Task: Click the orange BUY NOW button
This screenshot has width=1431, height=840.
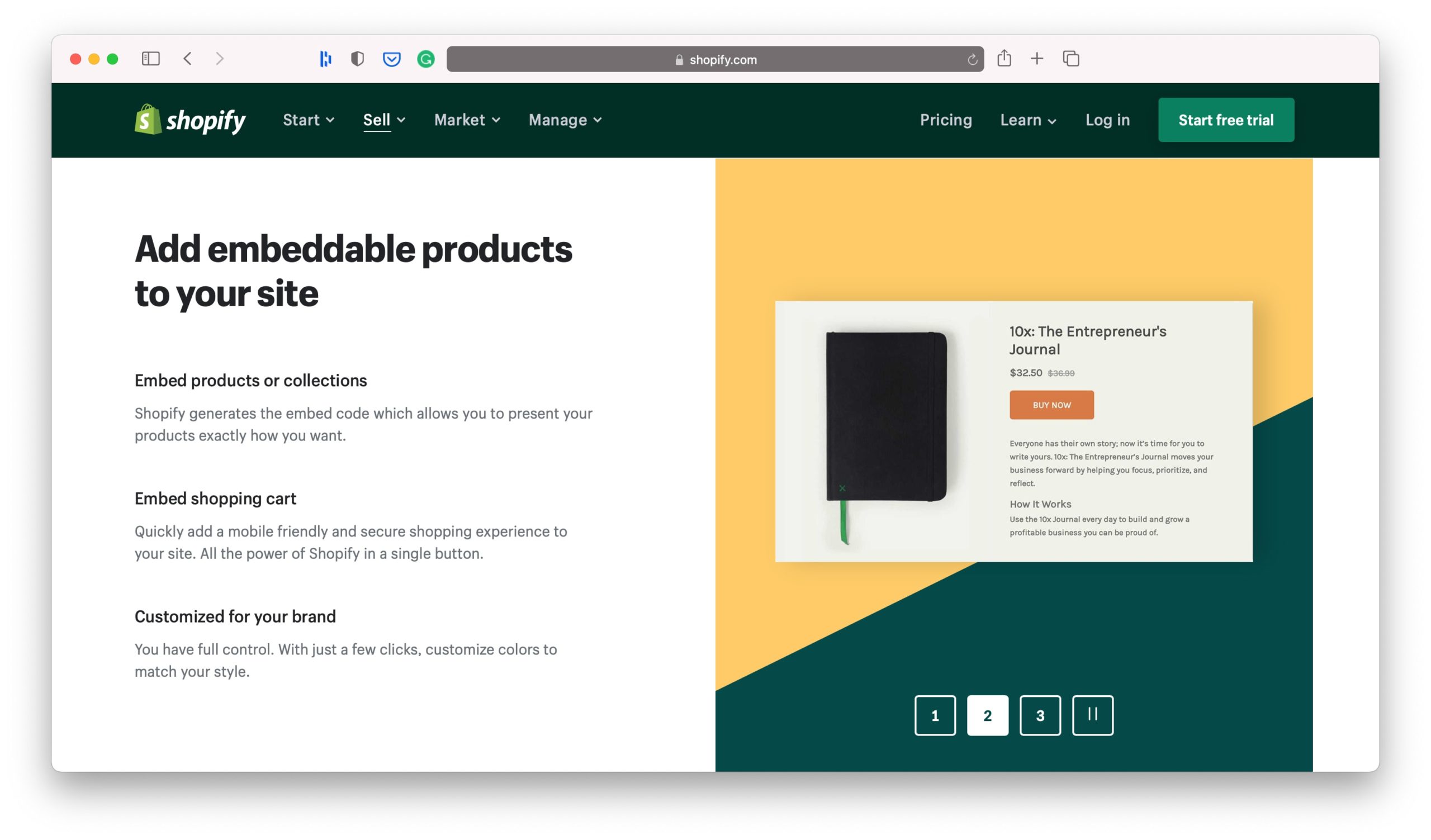Action: click(1051, 405)
